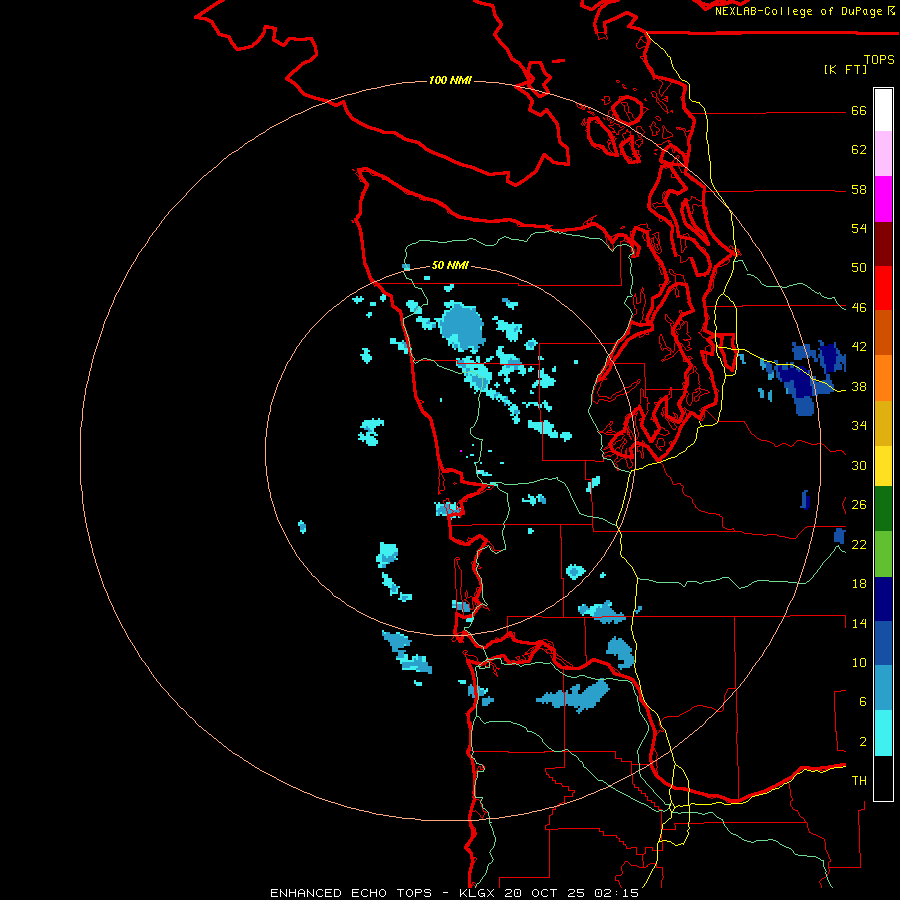Click the dark green legend swatch
The width and height of the screenshot is (900, 900).
pyautogui.click(x=883, y=509)
